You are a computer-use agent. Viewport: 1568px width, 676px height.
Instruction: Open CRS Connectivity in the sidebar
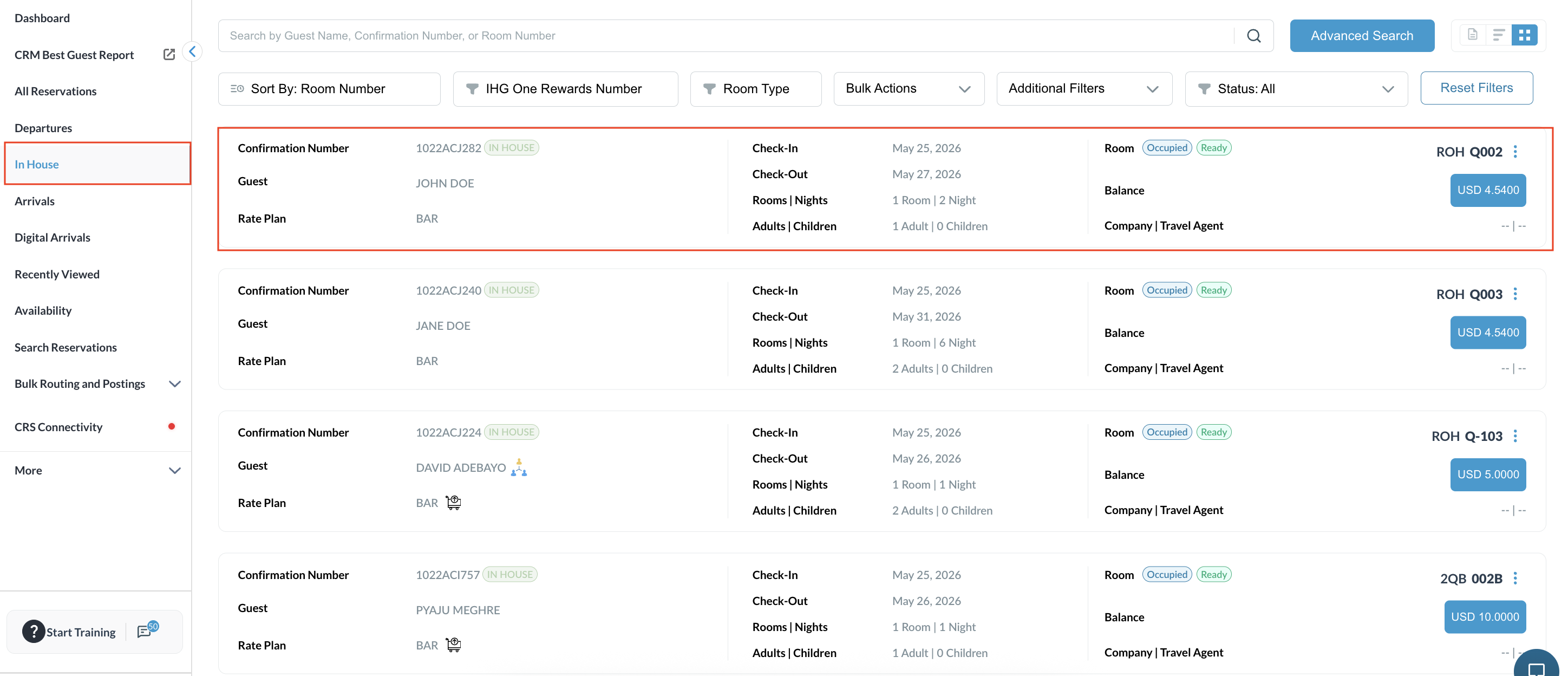click(58, 427)
